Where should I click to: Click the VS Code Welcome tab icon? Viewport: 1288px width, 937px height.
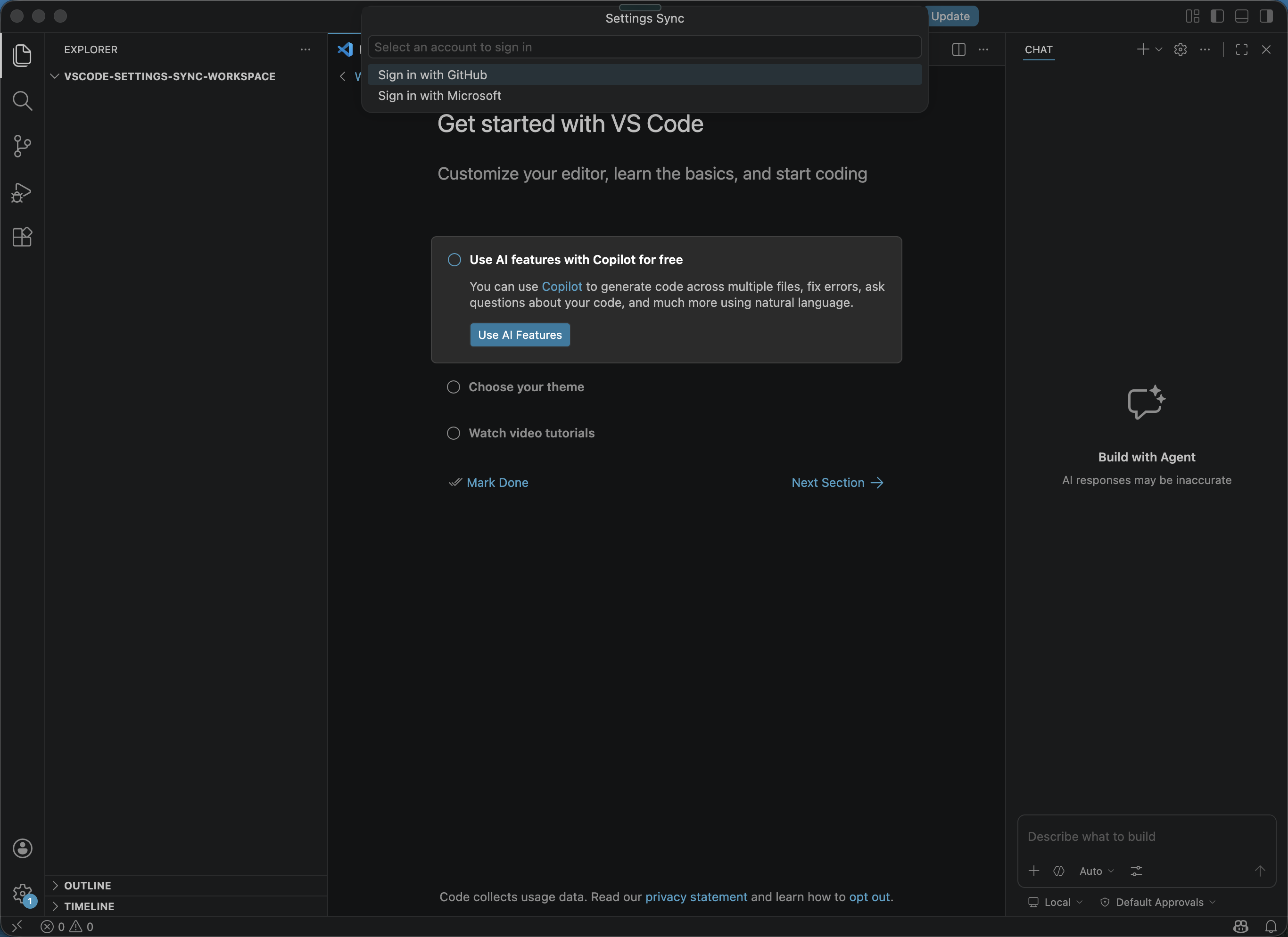click(345, 49)
